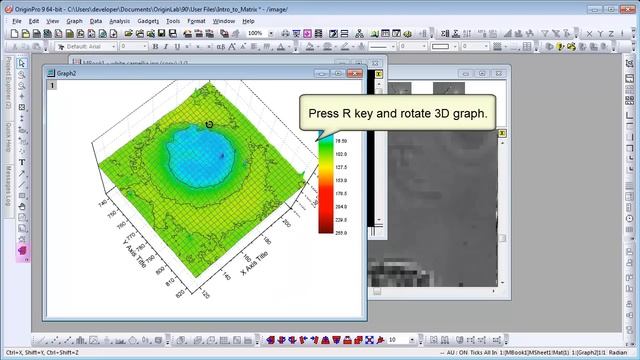
Task: Click the Messages Log side tab
Action: [x=8, y=186]
